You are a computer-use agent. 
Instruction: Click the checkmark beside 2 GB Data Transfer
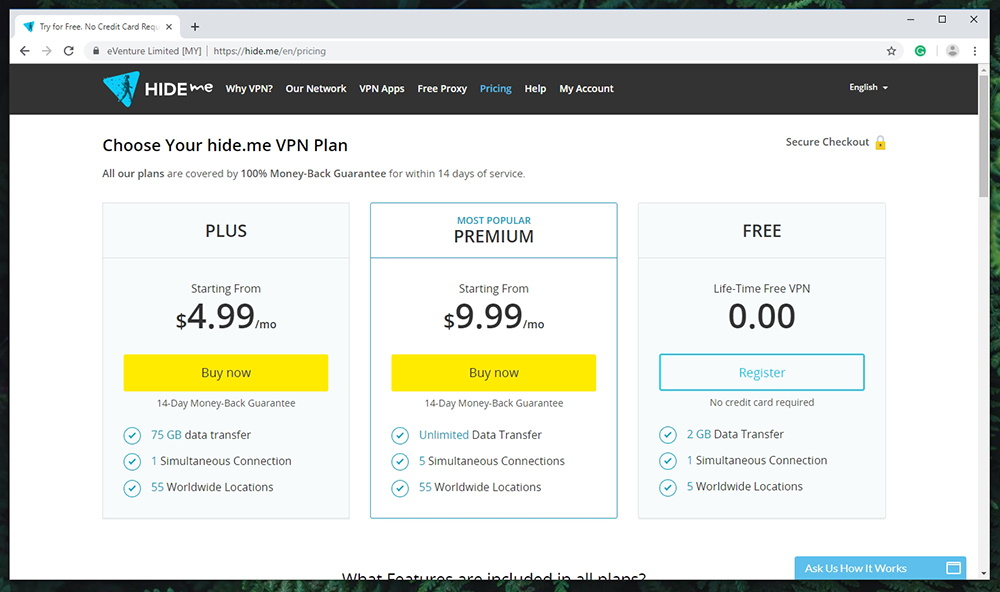668,435
